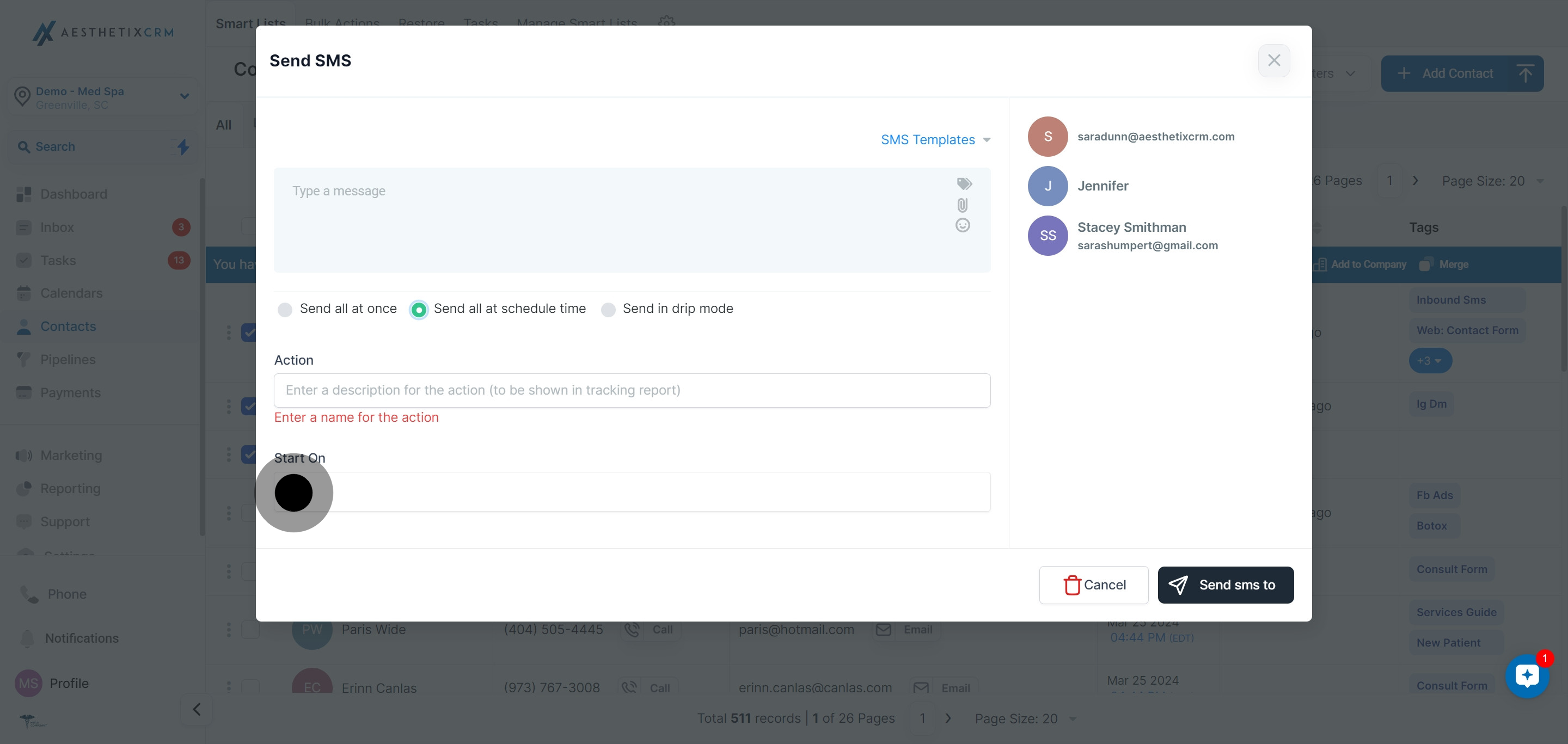Viewport: 1568px width, 744px height.
Task: Select Send all at once option
Action: coord(285,310)
